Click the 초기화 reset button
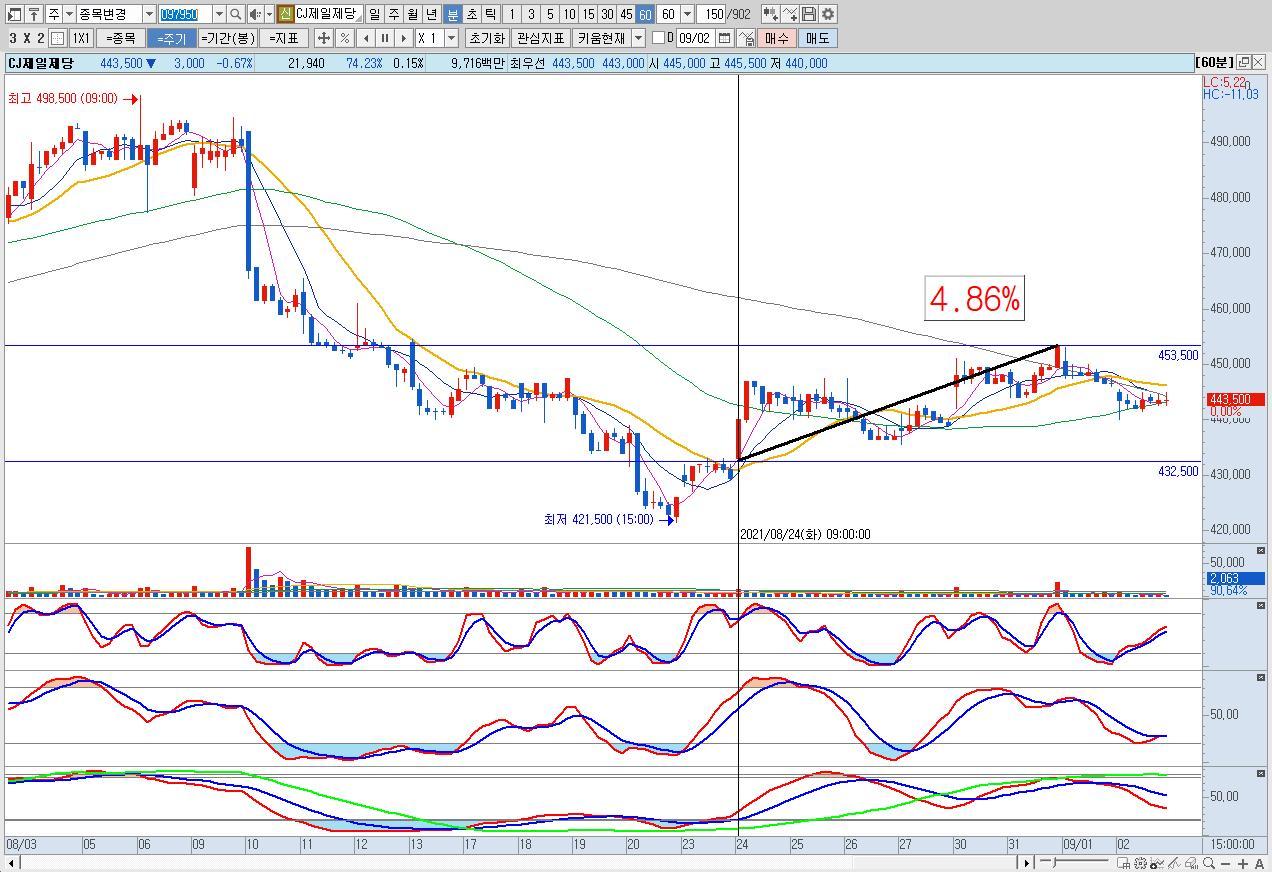This screenshot has height=872, width=1272. coord(486,38)
